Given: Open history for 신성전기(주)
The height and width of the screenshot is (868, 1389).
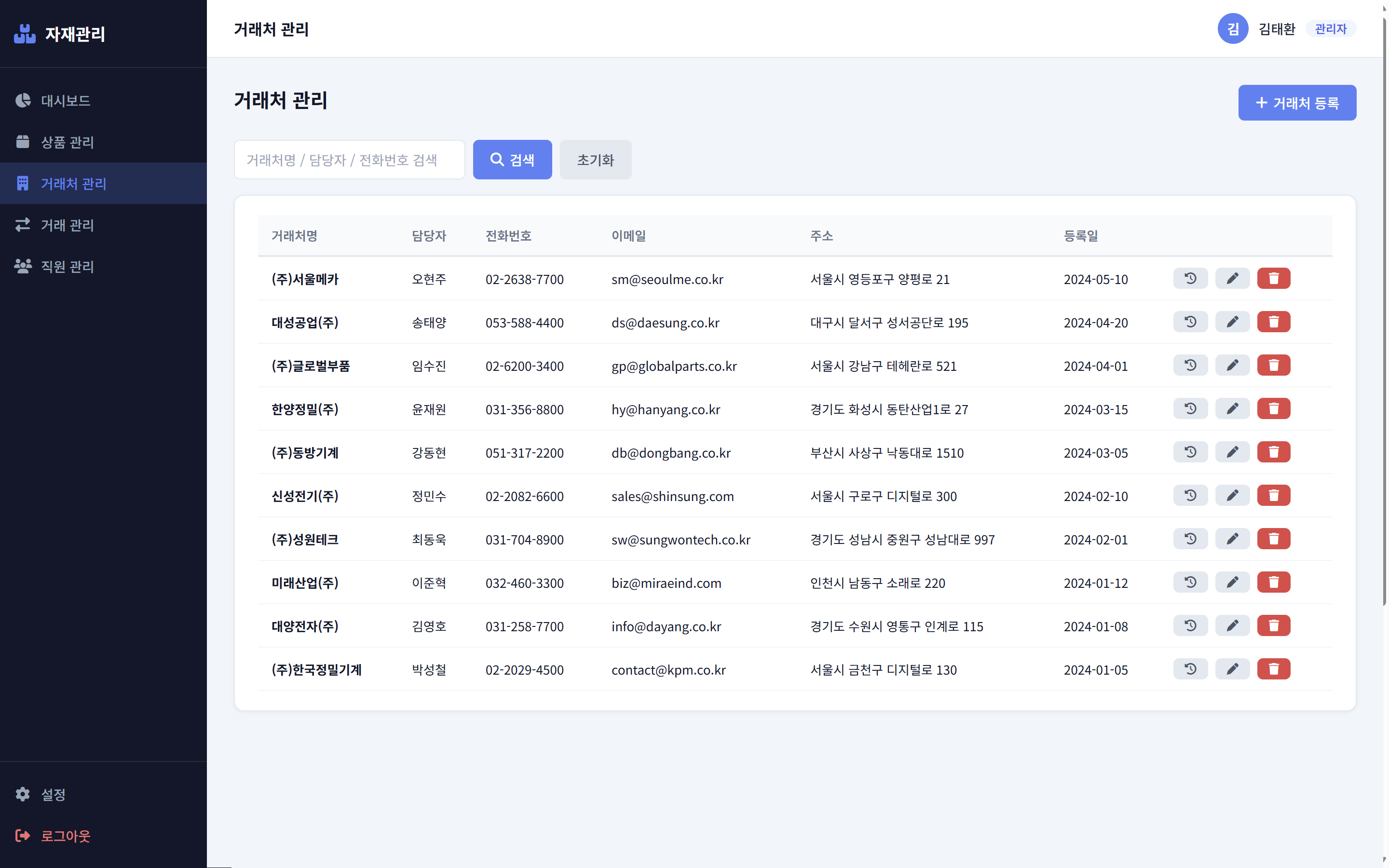Looking at the screenshot, I should point(1190,495).
